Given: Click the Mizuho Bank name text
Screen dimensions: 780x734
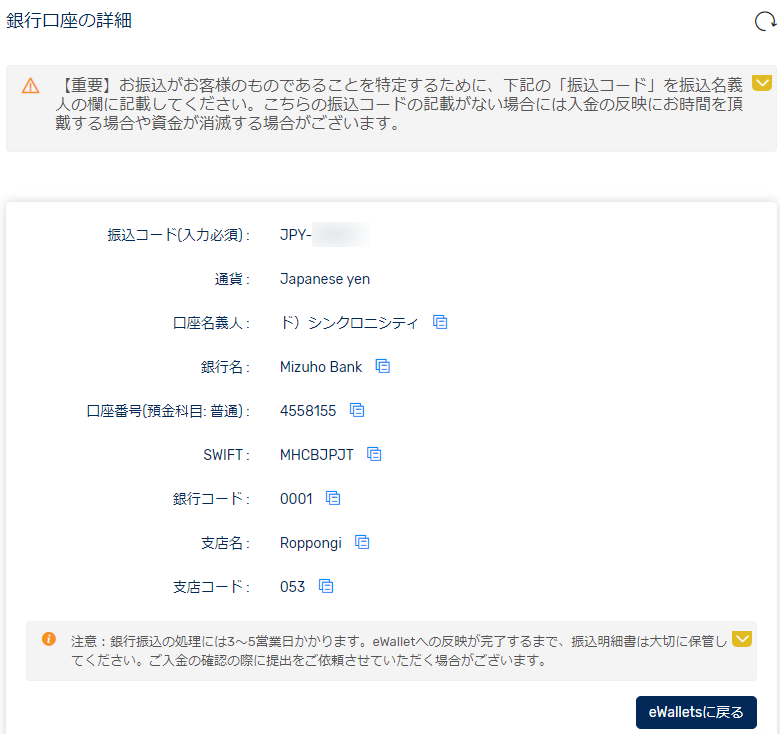Looking at the screenshot, I should click(321, 367).
